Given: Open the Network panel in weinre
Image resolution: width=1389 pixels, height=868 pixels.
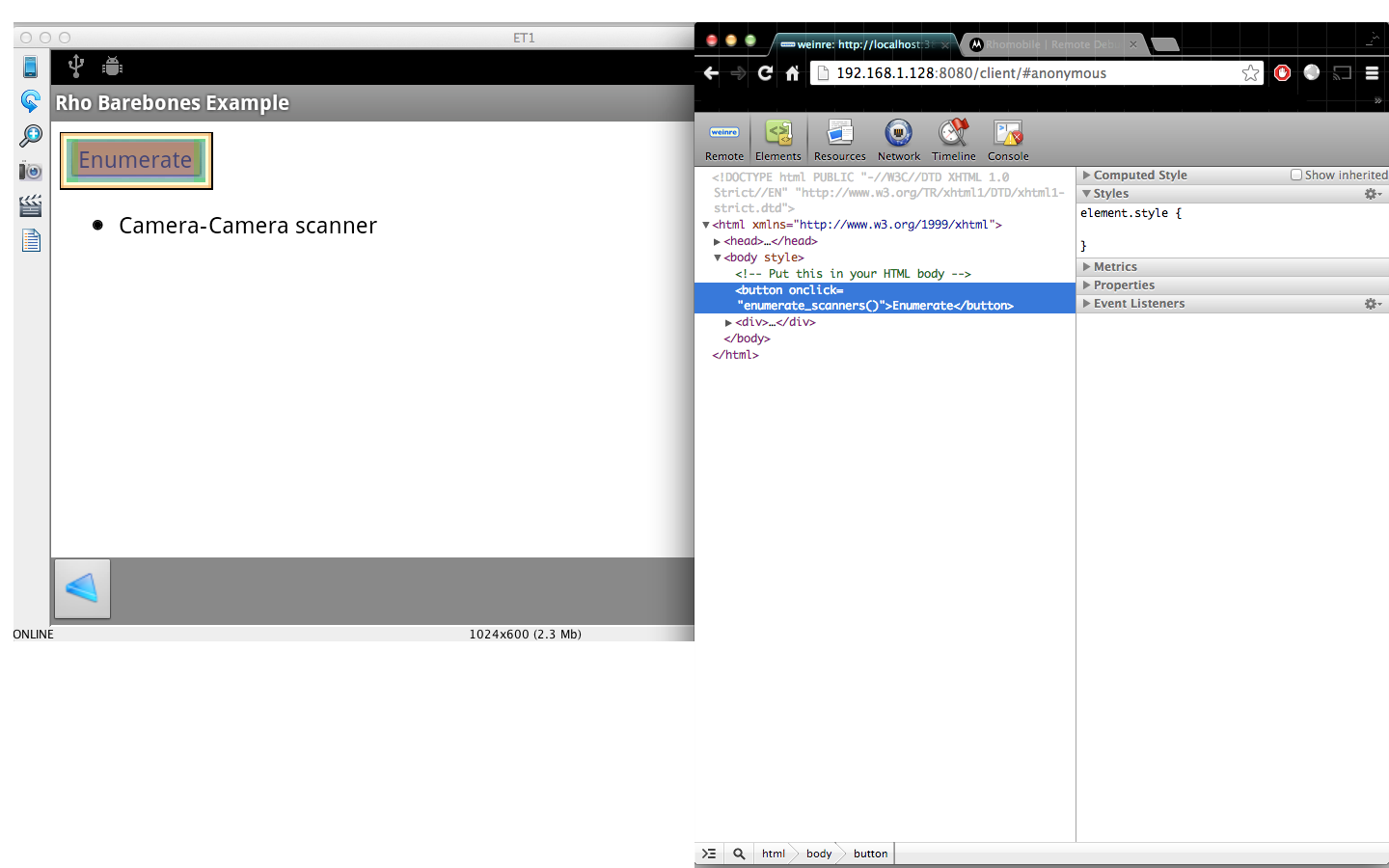Looking at the screenshot, I should click(898, 139).
